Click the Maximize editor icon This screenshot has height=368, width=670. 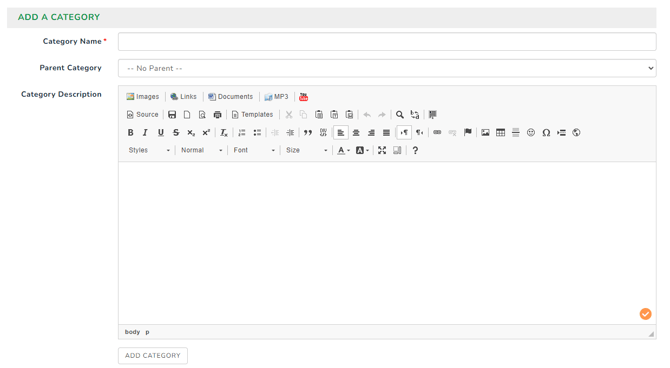click(x=382, y=150)
